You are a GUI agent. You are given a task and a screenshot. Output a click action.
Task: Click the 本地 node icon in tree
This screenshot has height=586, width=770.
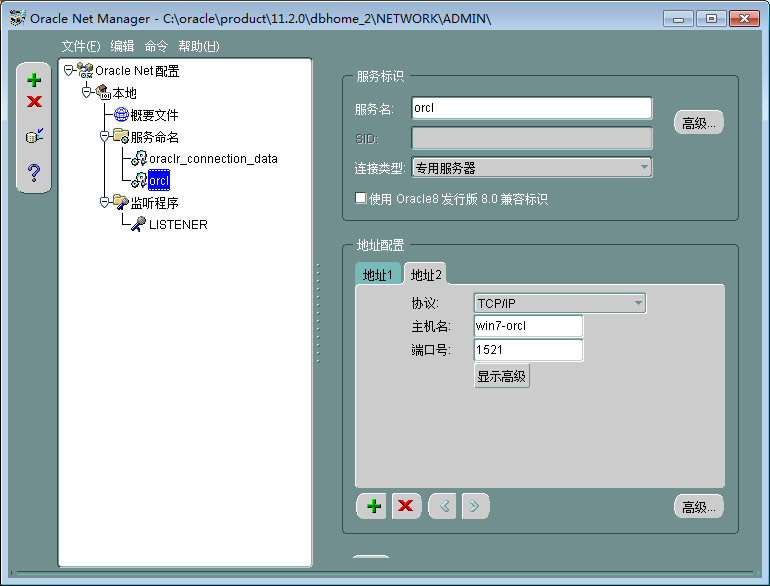pyautogui.click(x=103, y=92)
